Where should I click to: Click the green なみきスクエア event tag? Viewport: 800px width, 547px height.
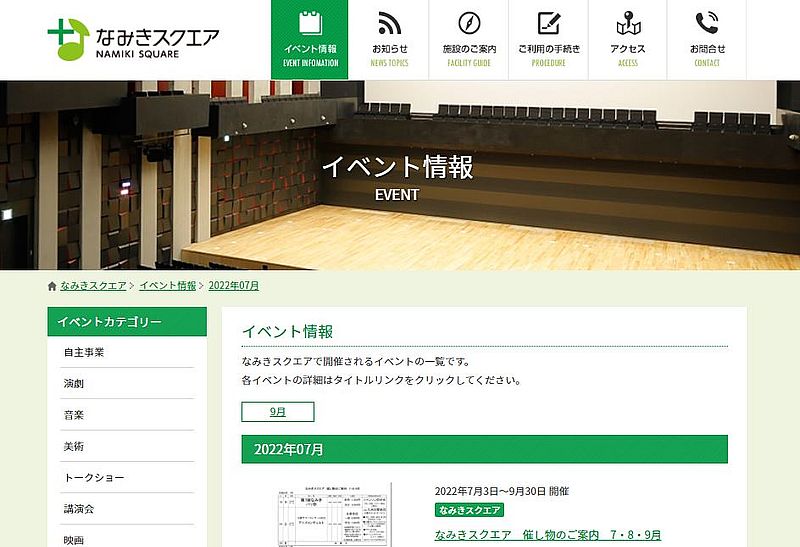coord(469,510)
